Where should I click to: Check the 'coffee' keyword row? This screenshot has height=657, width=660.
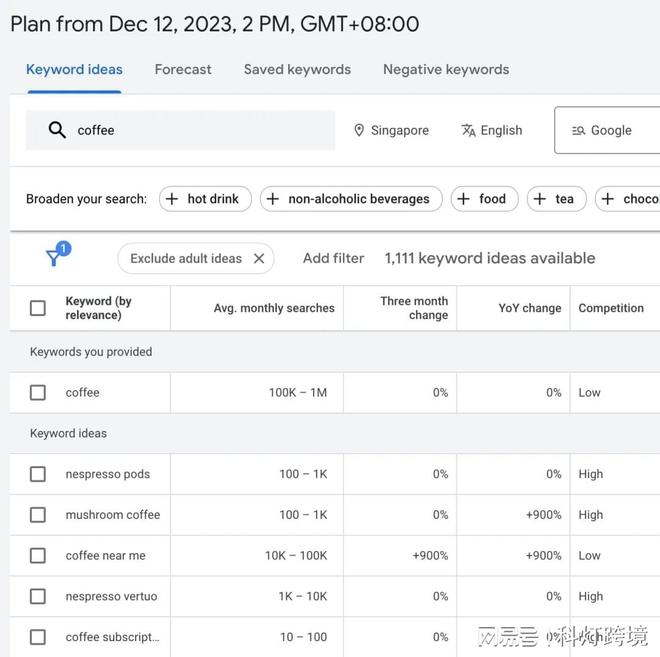[x=38, y=393]
